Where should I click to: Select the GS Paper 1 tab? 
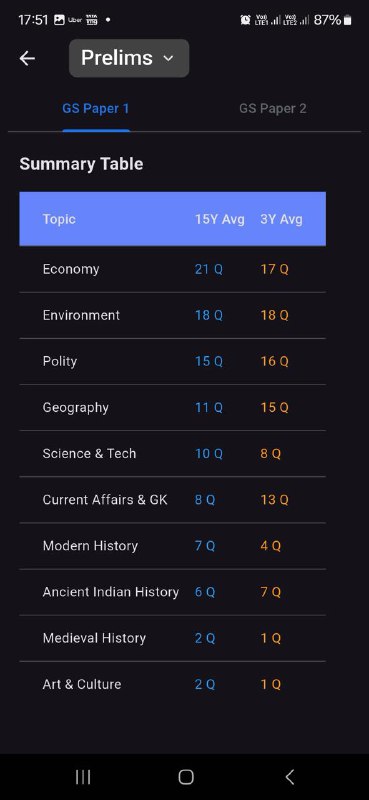(96, 108)
